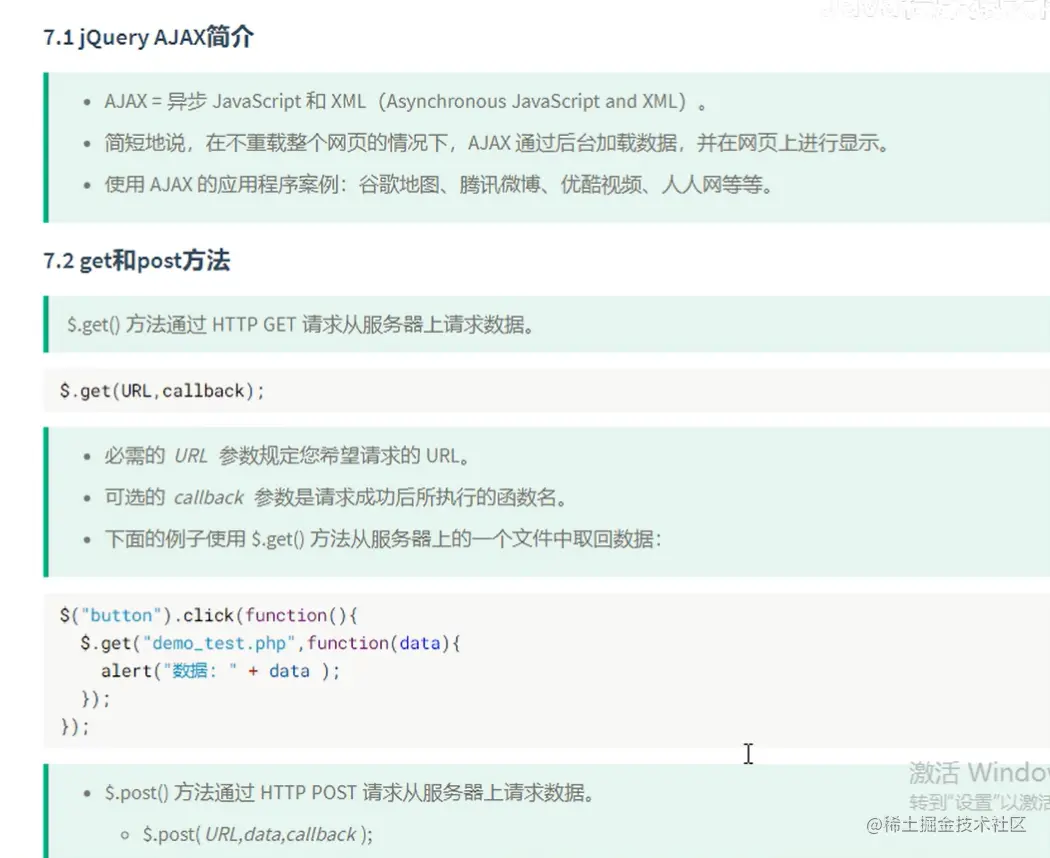The height and width of the screenshot is (858, 1050).
Task: Click the bullet "必需的 URL 参数规定"
Action: pos(287,456)
